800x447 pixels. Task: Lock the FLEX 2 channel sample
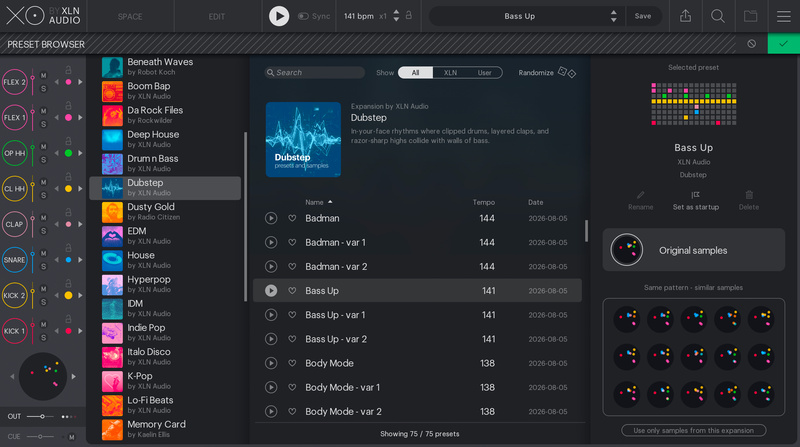(68, 70)
